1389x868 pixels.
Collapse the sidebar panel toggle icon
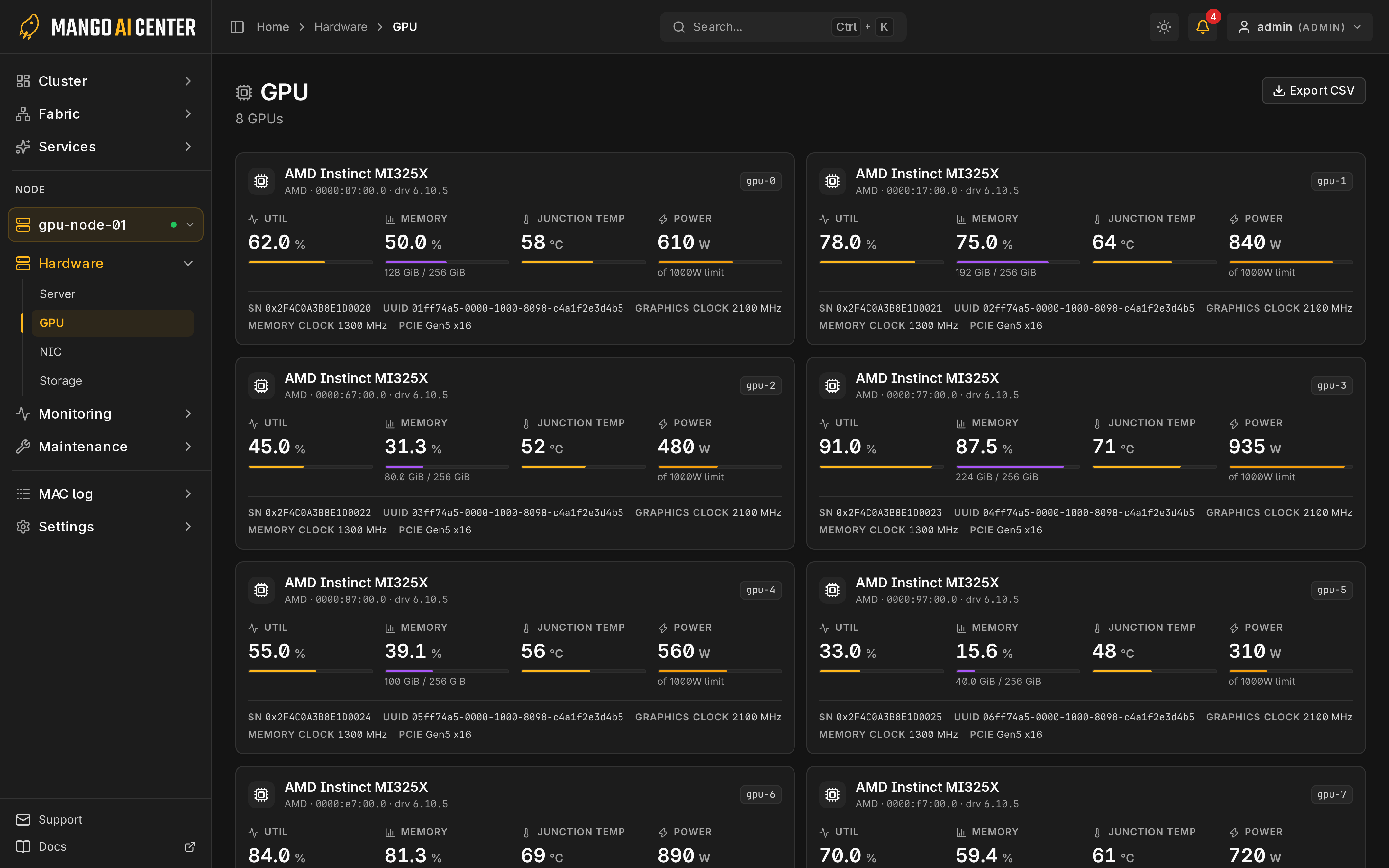[237, 27]
